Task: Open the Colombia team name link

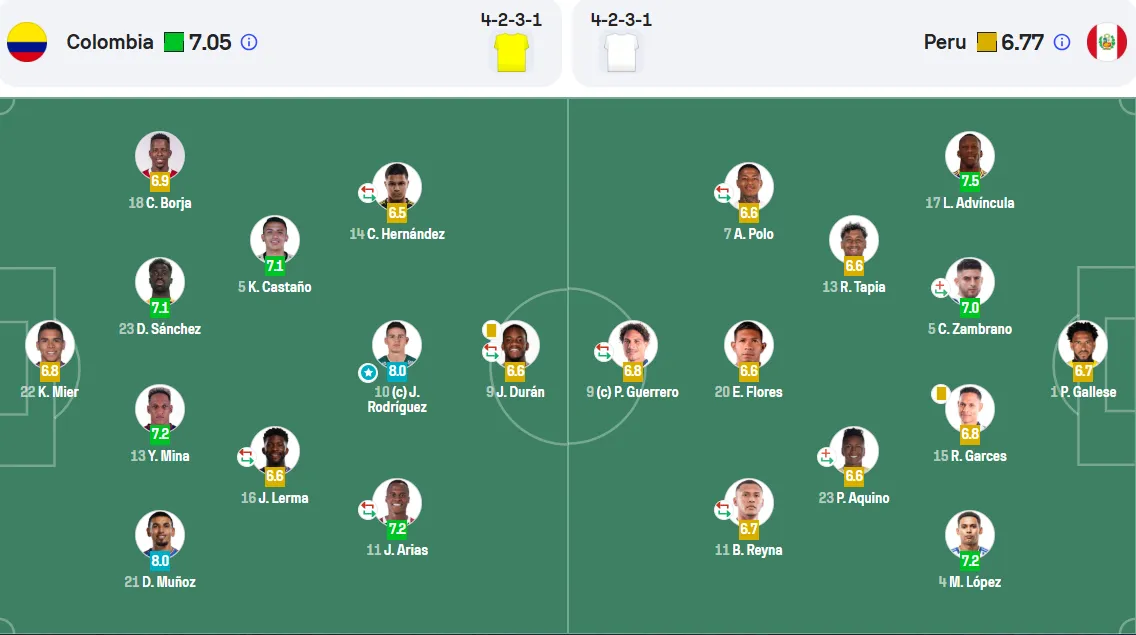Action: coord(110,42)
